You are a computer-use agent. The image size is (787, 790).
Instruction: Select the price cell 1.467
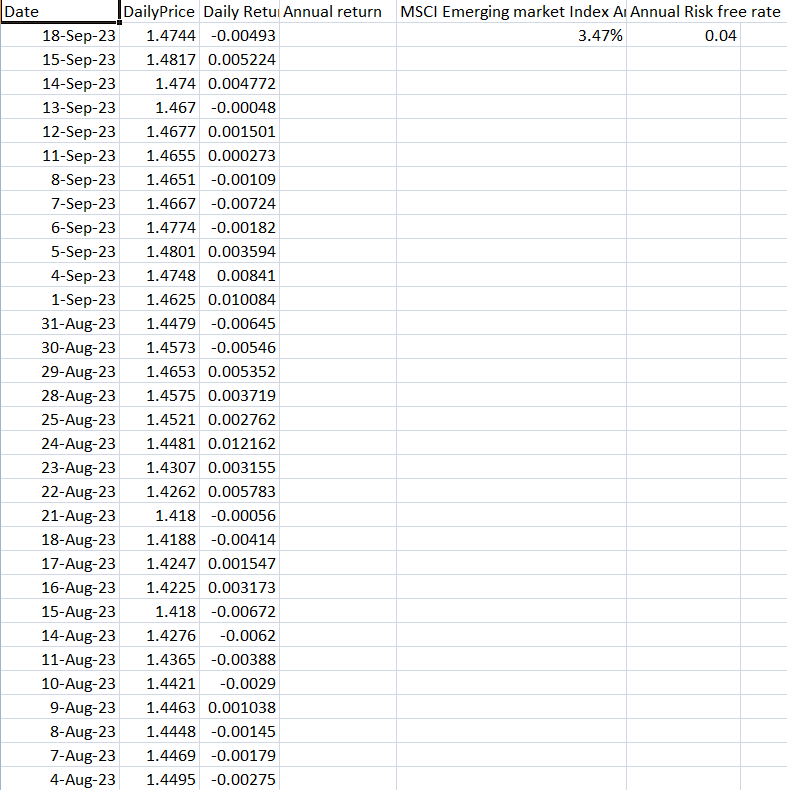tap(159, 107)
